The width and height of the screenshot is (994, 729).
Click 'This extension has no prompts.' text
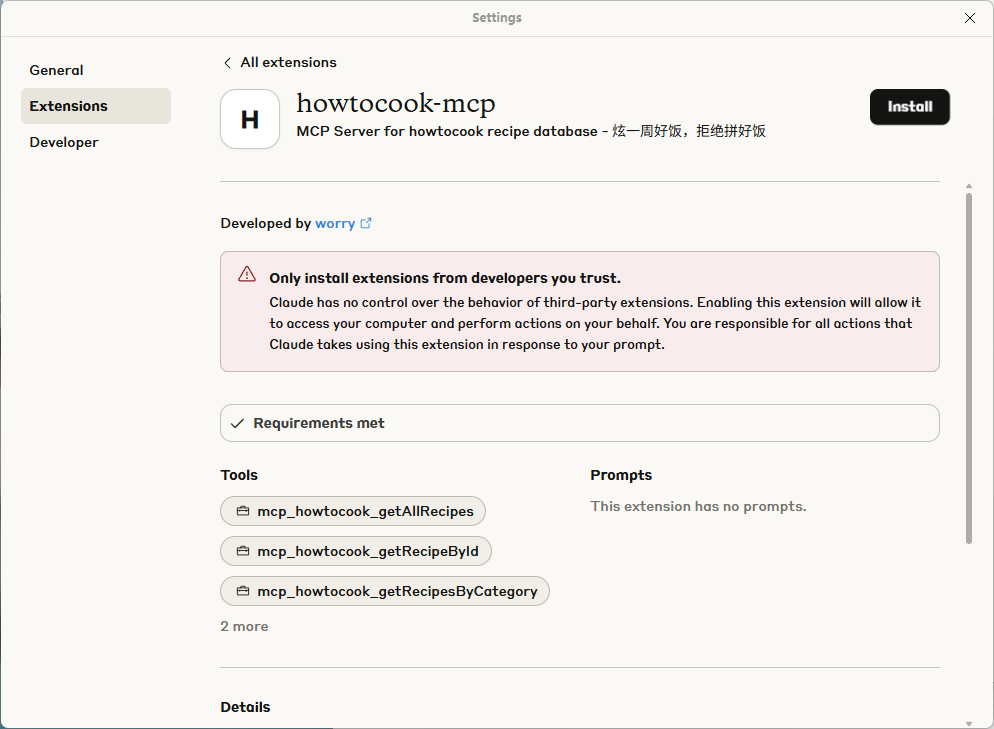(x=698, y=506)
